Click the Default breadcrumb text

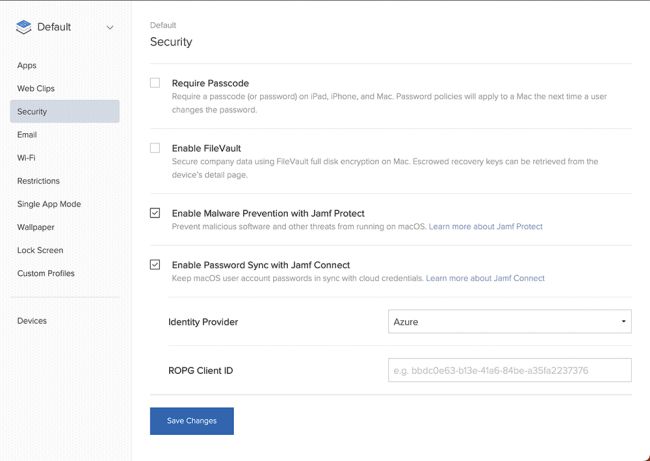[163, 25]
